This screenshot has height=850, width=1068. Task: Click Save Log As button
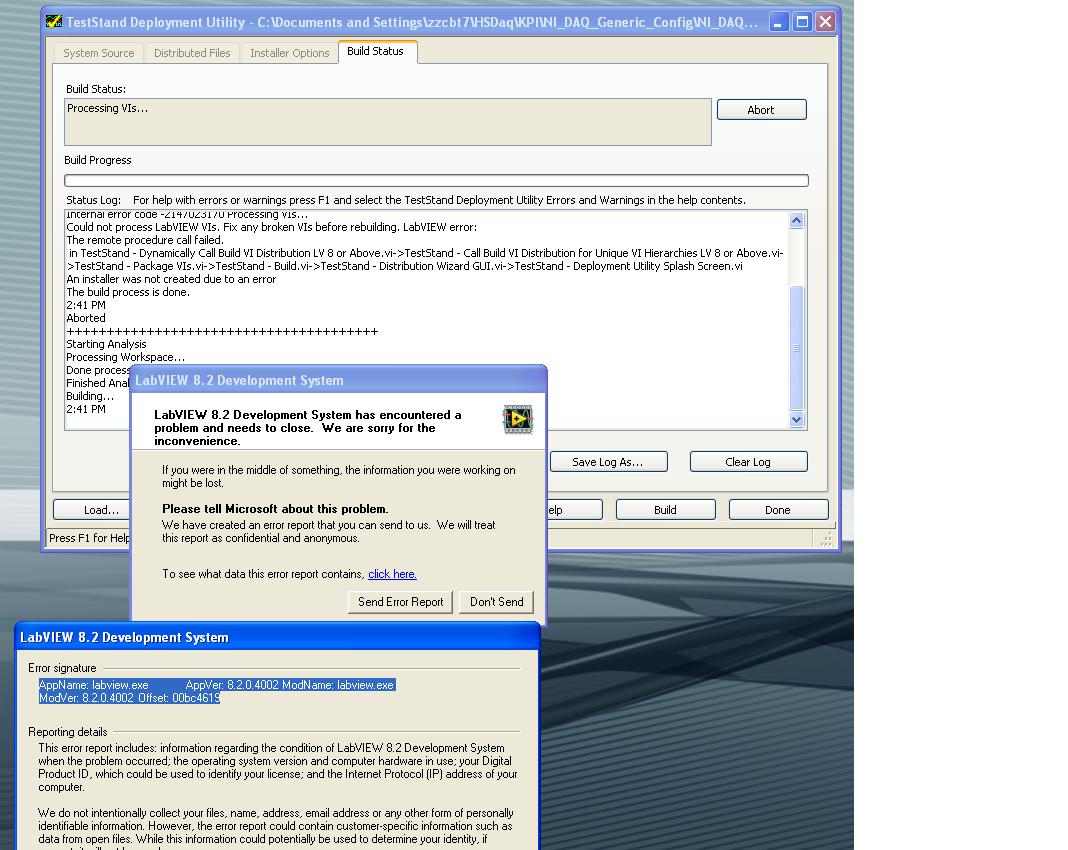pos(608,462)
